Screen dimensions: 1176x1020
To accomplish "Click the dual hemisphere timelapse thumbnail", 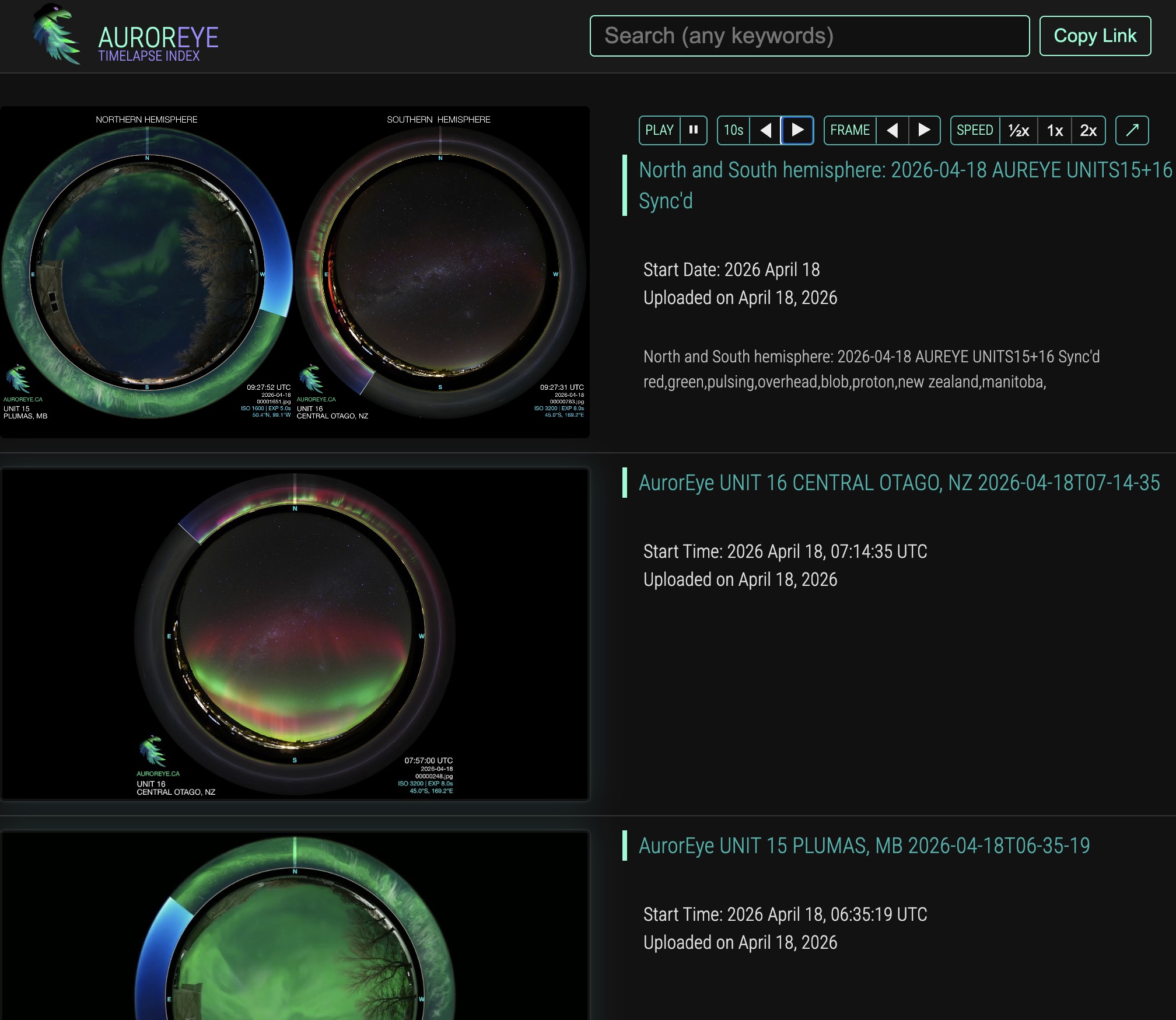I will point(295,272).
